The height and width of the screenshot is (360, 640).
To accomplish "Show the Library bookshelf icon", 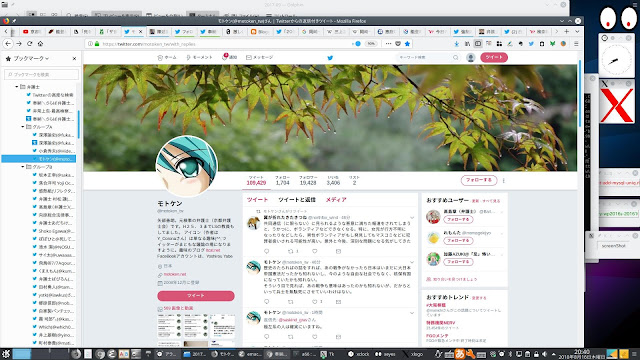I will click(467, 44).
